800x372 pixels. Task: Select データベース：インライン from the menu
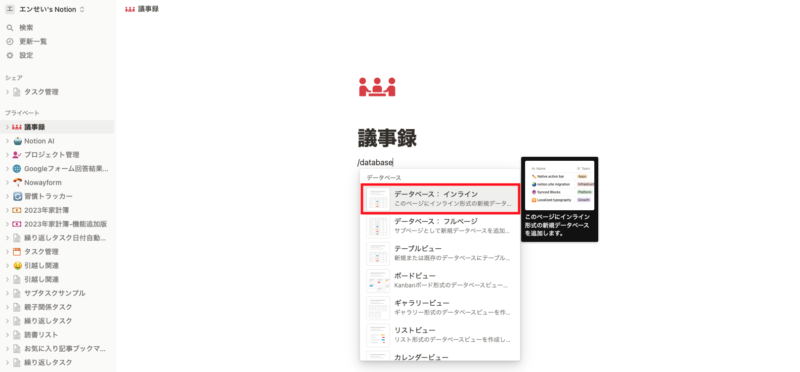[x=440, y=199]
